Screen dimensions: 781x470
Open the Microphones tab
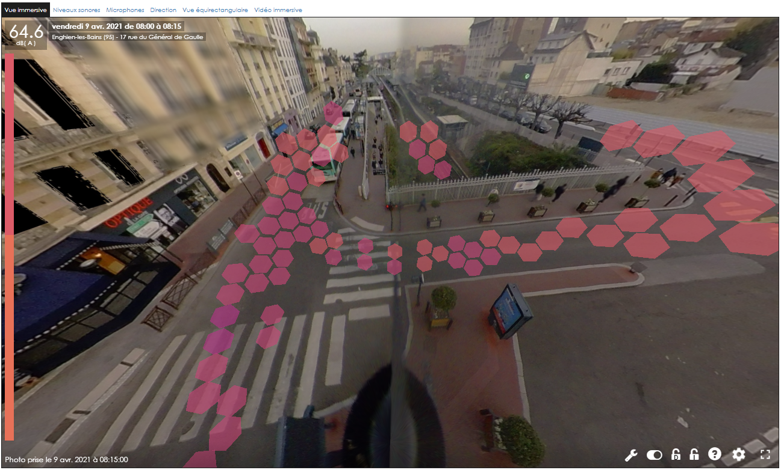125,10
